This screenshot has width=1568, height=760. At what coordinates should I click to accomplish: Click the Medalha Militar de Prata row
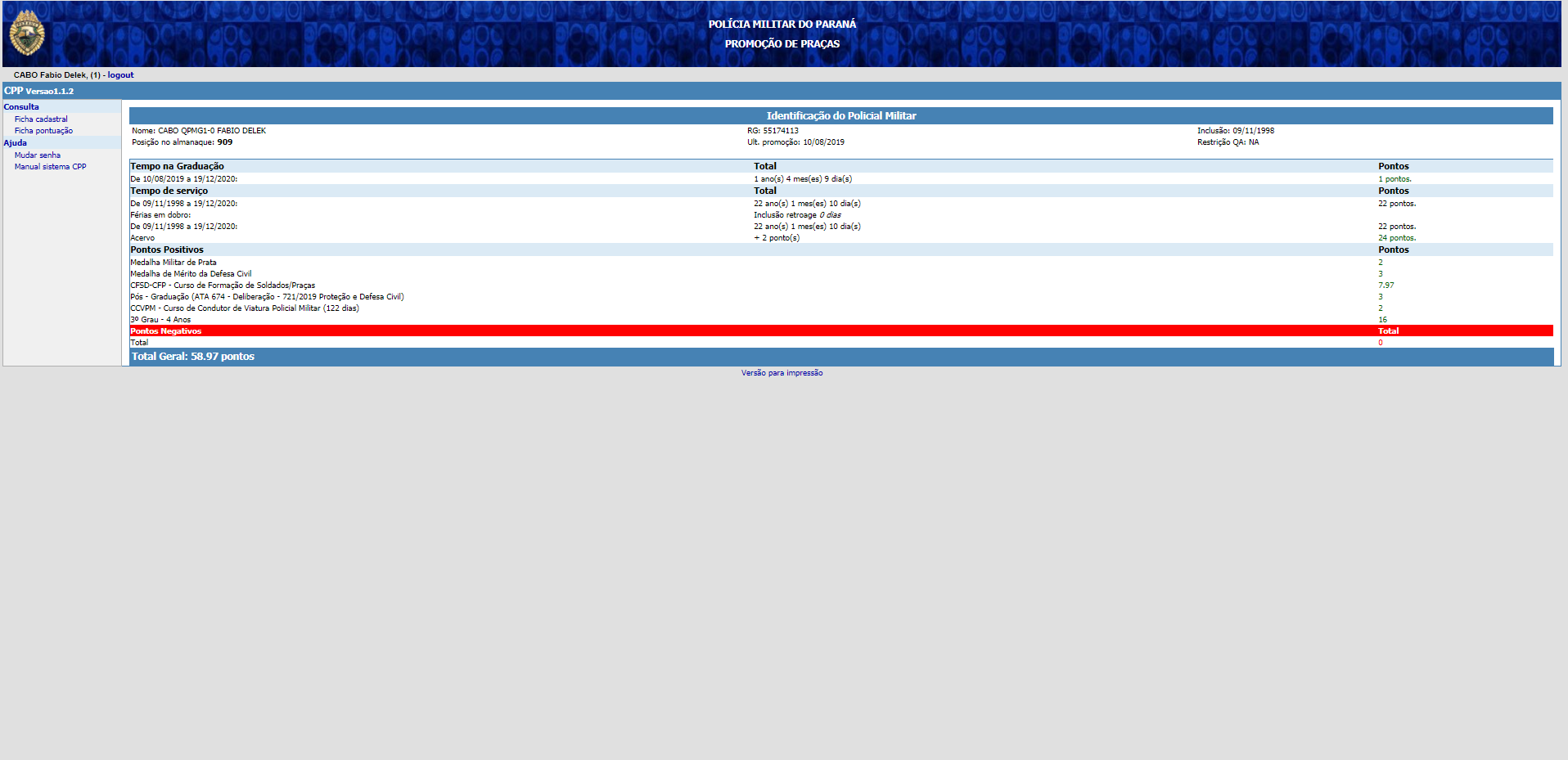click(173, 263)
